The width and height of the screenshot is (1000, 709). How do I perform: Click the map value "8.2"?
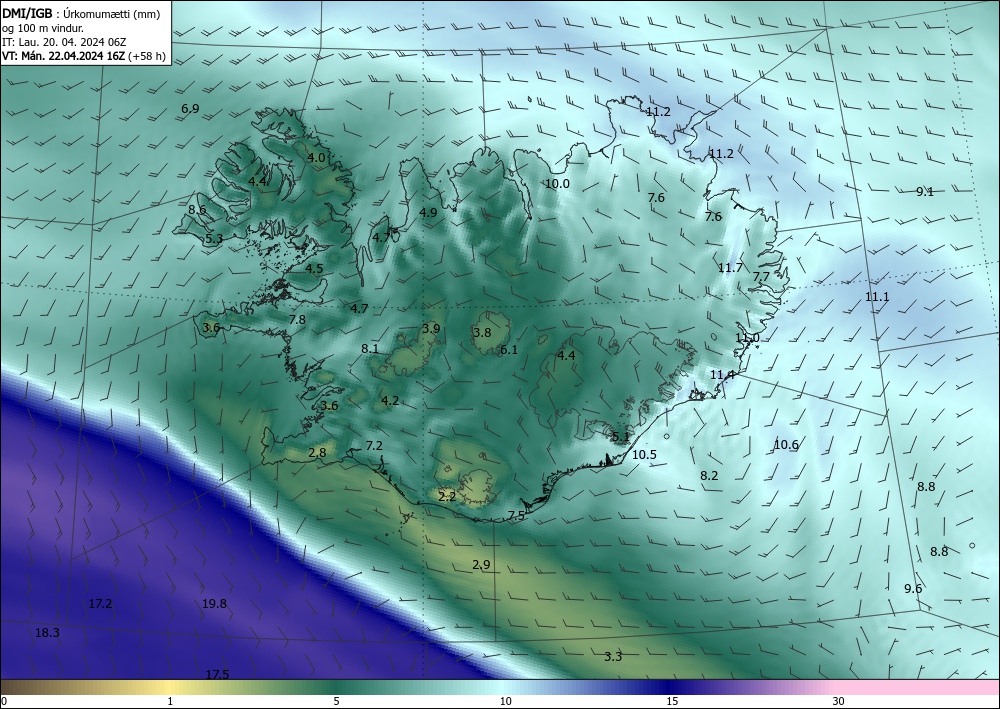[709, 475]
